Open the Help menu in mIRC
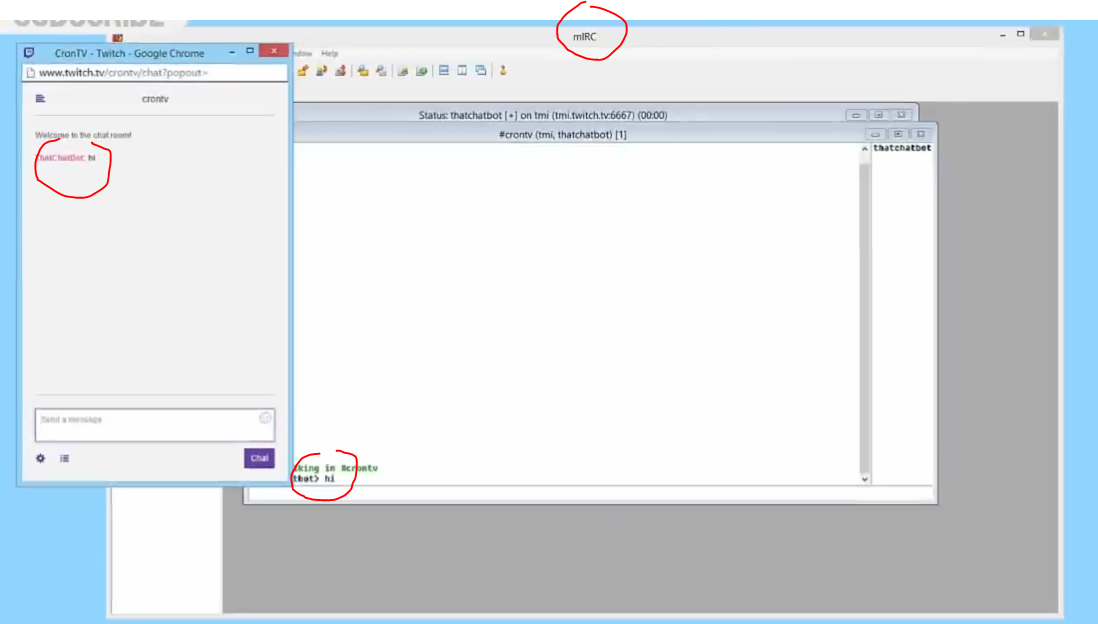This screenshot has height=624, width=1098. pyautogui.click(x=329, y=53)
